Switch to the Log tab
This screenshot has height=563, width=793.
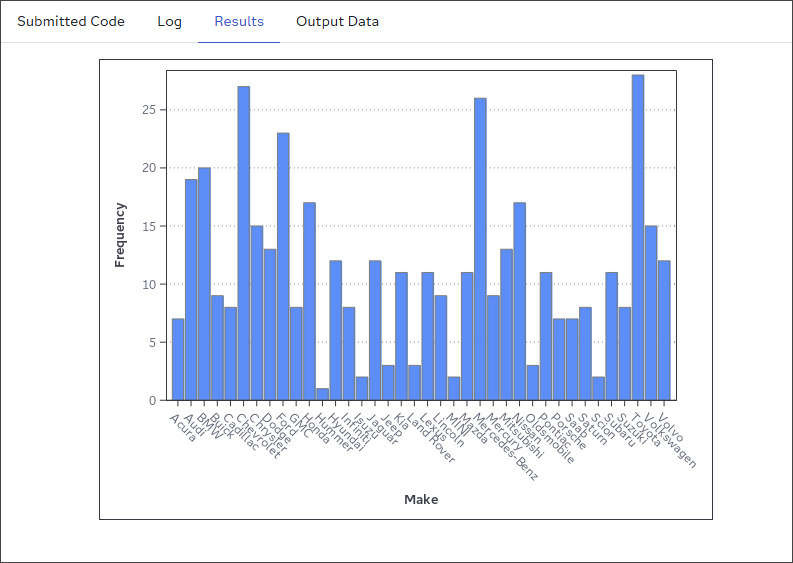169,21
